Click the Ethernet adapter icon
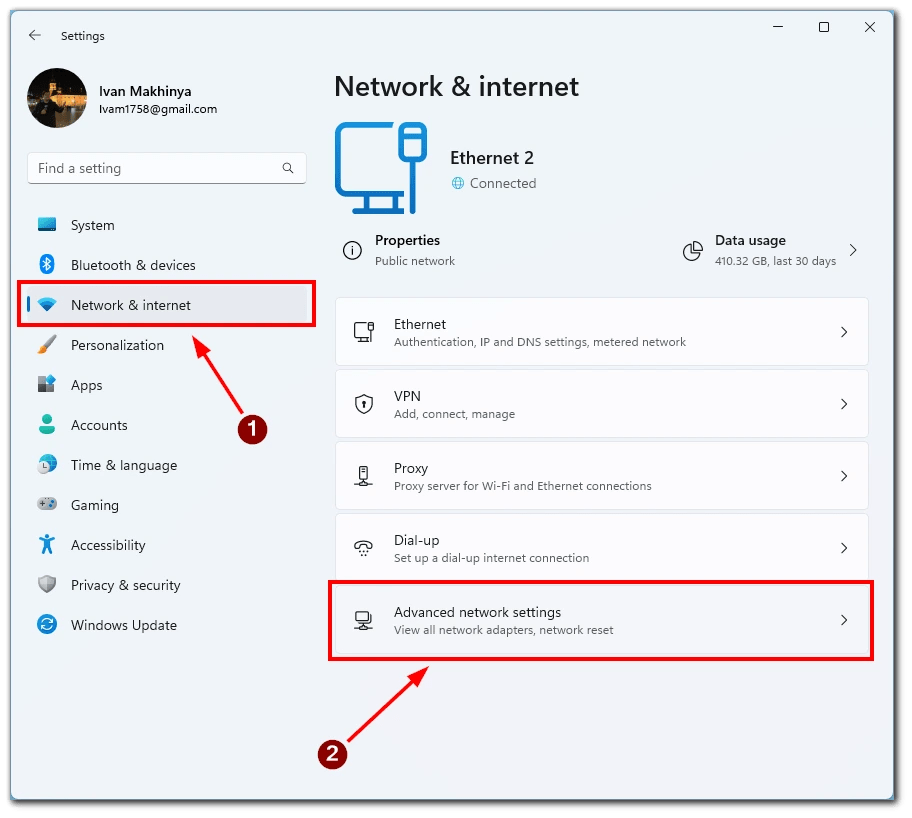The image size is (912, 818). (363, 331)
